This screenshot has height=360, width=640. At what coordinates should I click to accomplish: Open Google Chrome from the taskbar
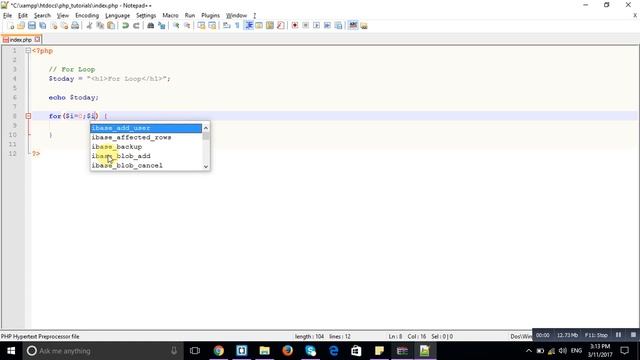click(219, 351)
